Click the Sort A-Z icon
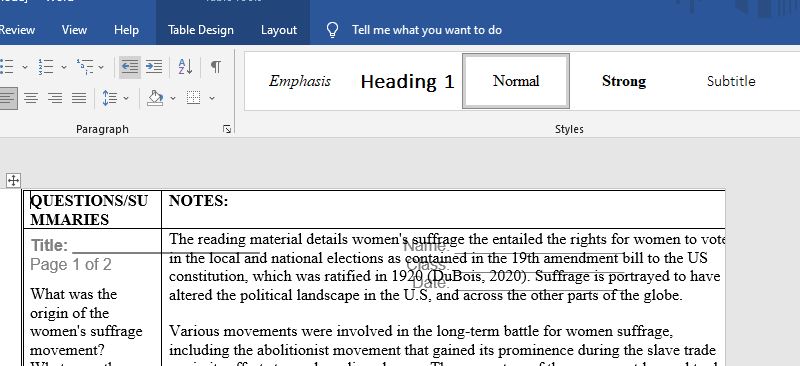Screen dimensions: 800x366 [x=185, y=67]
